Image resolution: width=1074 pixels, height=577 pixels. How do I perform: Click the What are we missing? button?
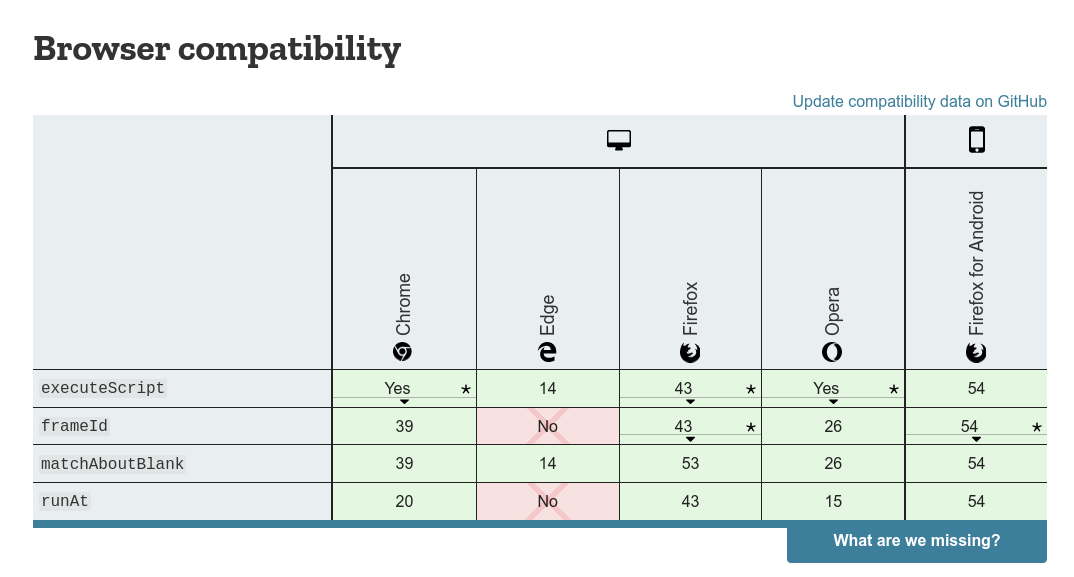click(916, 541)
